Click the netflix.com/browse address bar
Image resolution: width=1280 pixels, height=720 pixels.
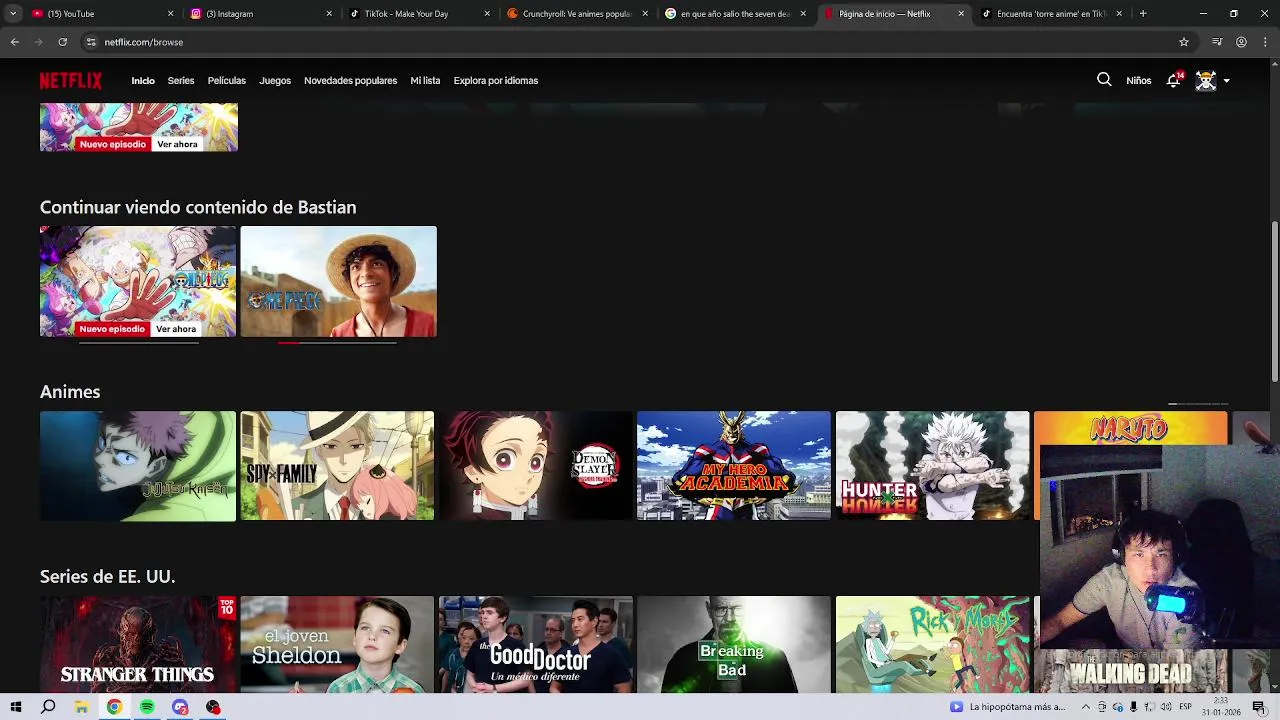640,42
